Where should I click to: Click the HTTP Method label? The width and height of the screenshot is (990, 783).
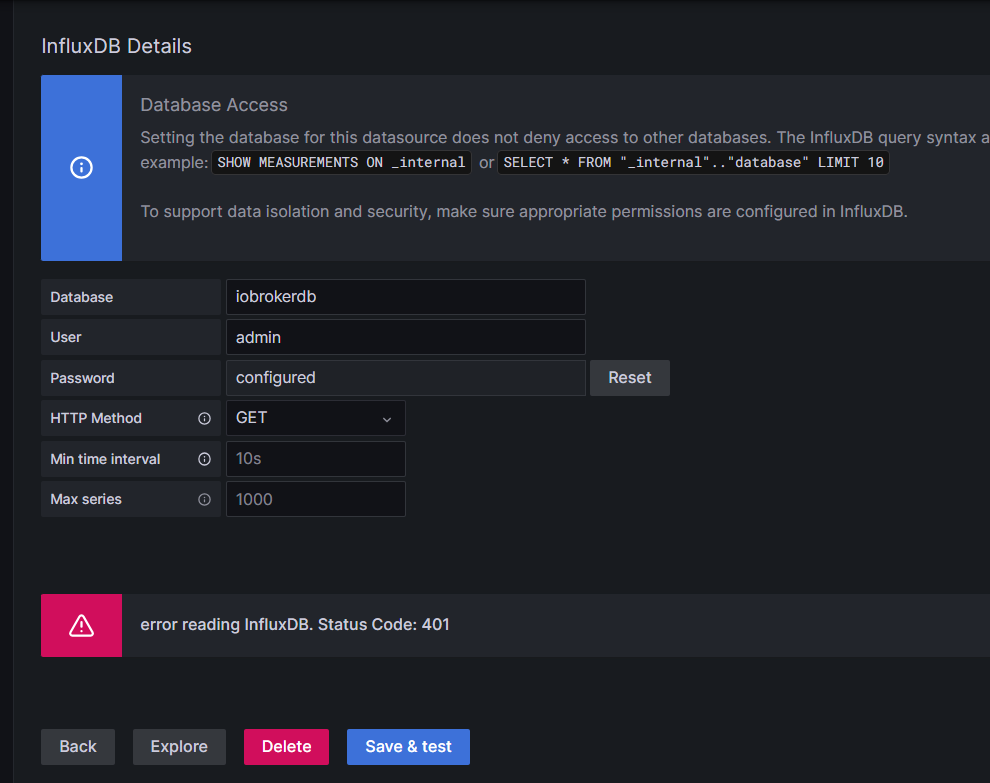point(96,418)
